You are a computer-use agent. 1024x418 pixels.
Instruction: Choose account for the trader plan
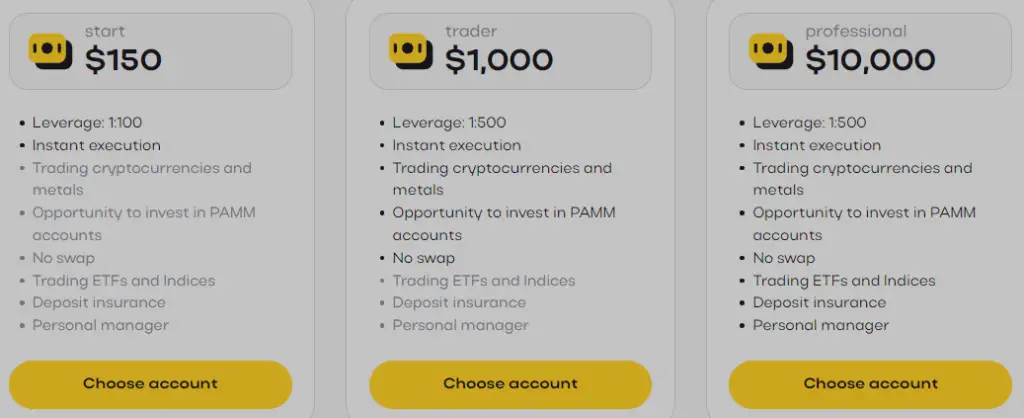pyautogui.click(x=510, y=384)
